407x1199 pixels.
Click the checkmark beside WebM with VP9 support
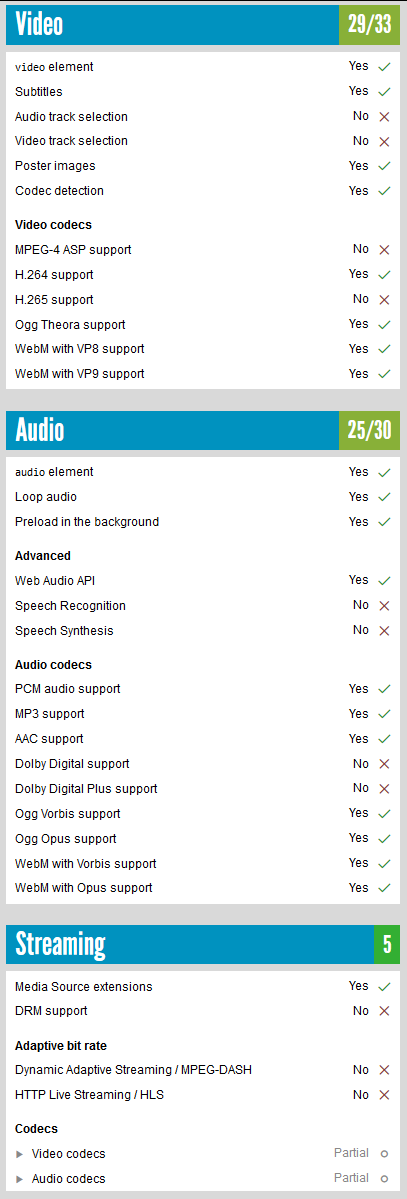click(x=384, y=374)
